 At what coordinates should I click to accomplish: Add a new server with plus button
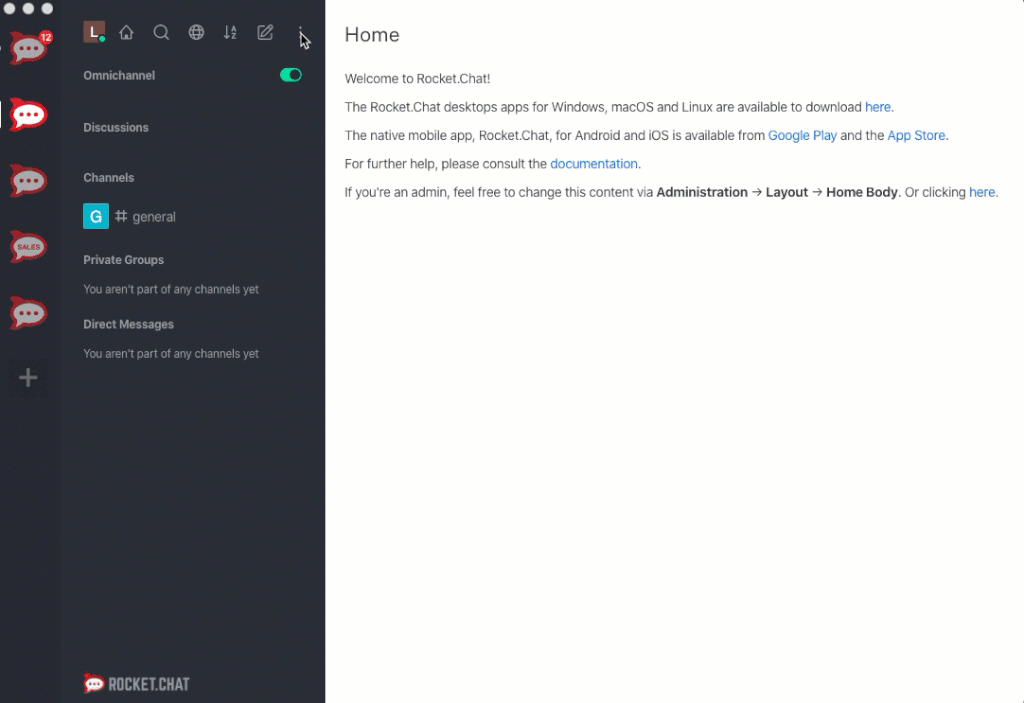28,378
